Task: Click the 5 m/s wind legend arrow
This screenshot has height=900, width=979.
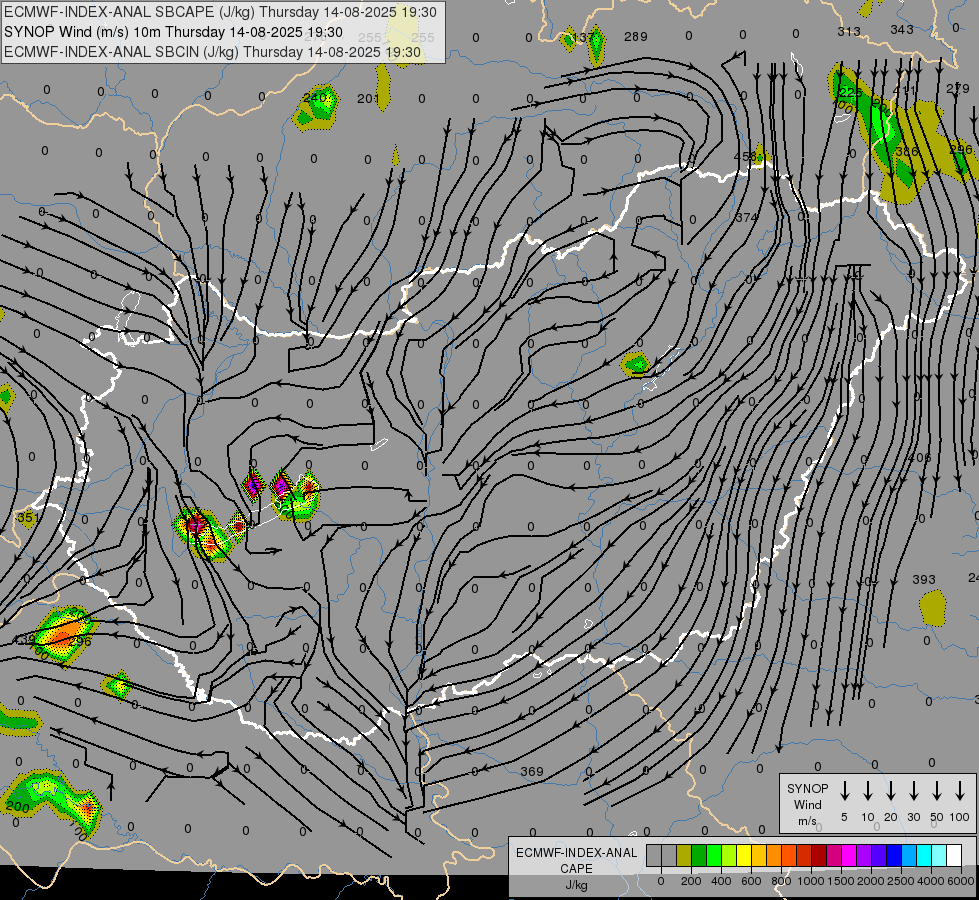Action: coord(845,791)
